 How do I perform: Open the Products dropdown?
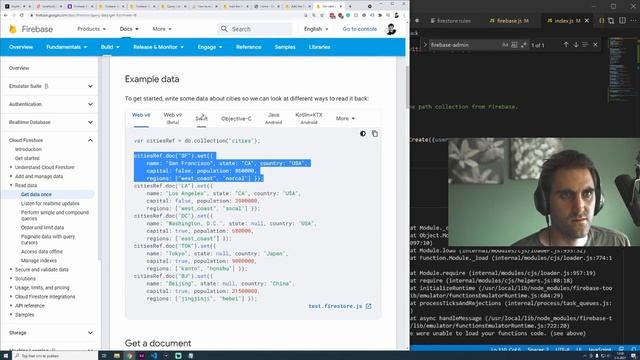[x=91, y=29]
